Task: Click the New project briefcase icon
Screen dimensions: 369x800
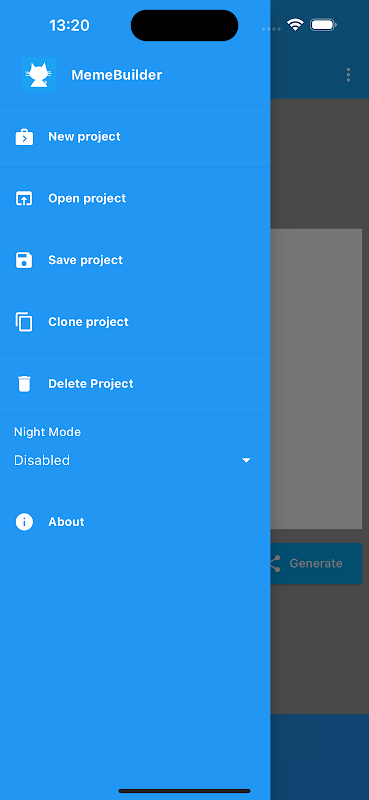Action: (24, 137)
